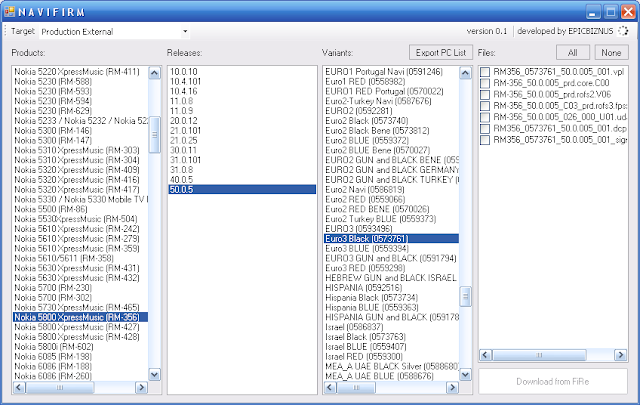Screen dimensions: 640x405
Task: Select Nokia 5230 (RM-588) product
Action: (53, 82)
